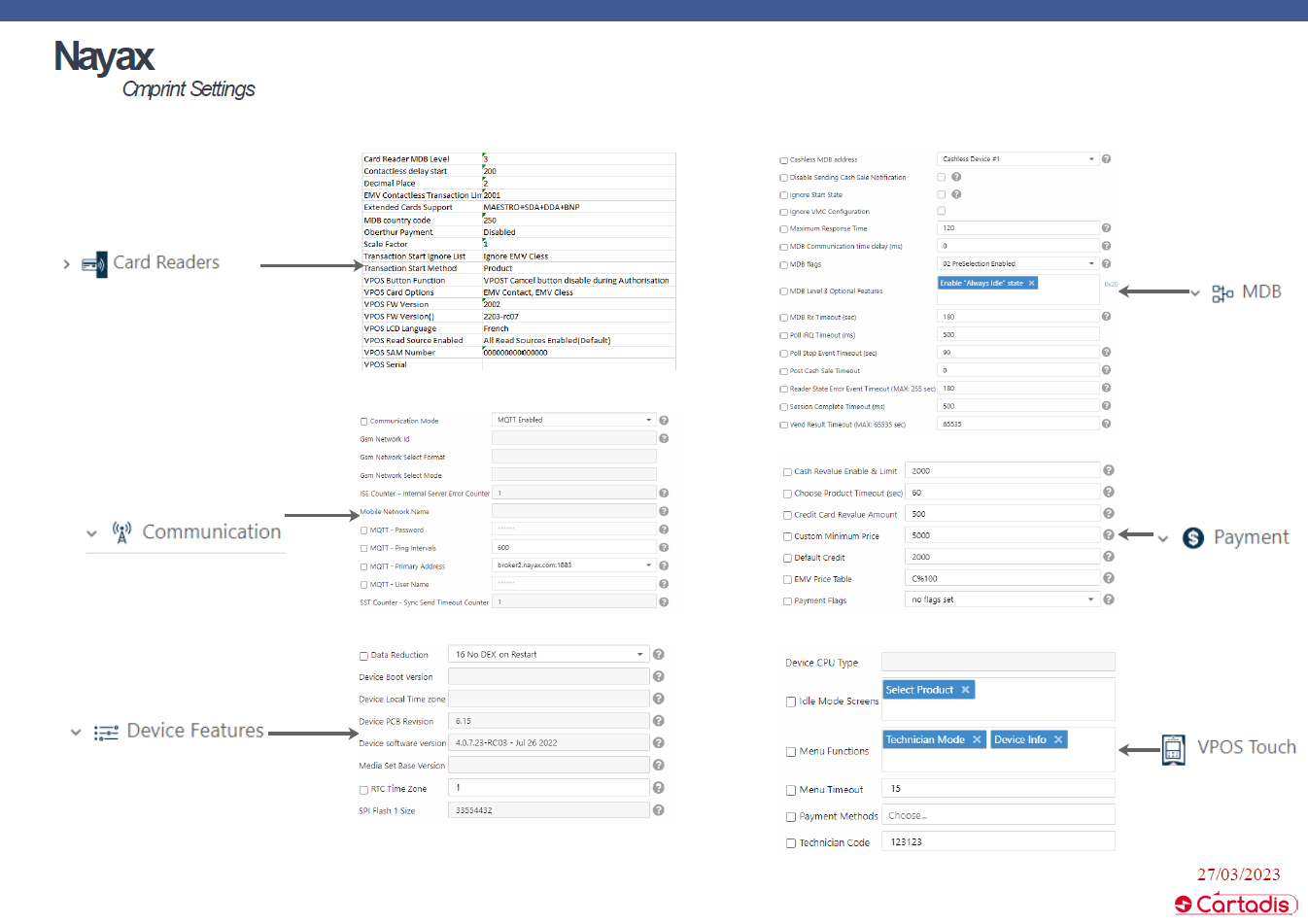
Task: Tick the Idle Mode Screens checkbox
Action: [791, 702]
